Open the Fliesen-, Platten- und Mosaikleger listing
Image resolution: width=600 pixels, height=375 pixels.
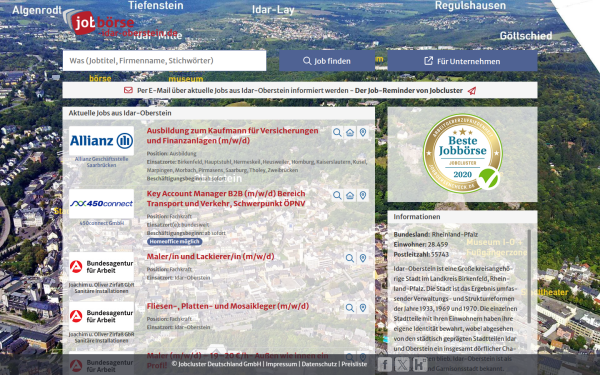coord(228,306)
